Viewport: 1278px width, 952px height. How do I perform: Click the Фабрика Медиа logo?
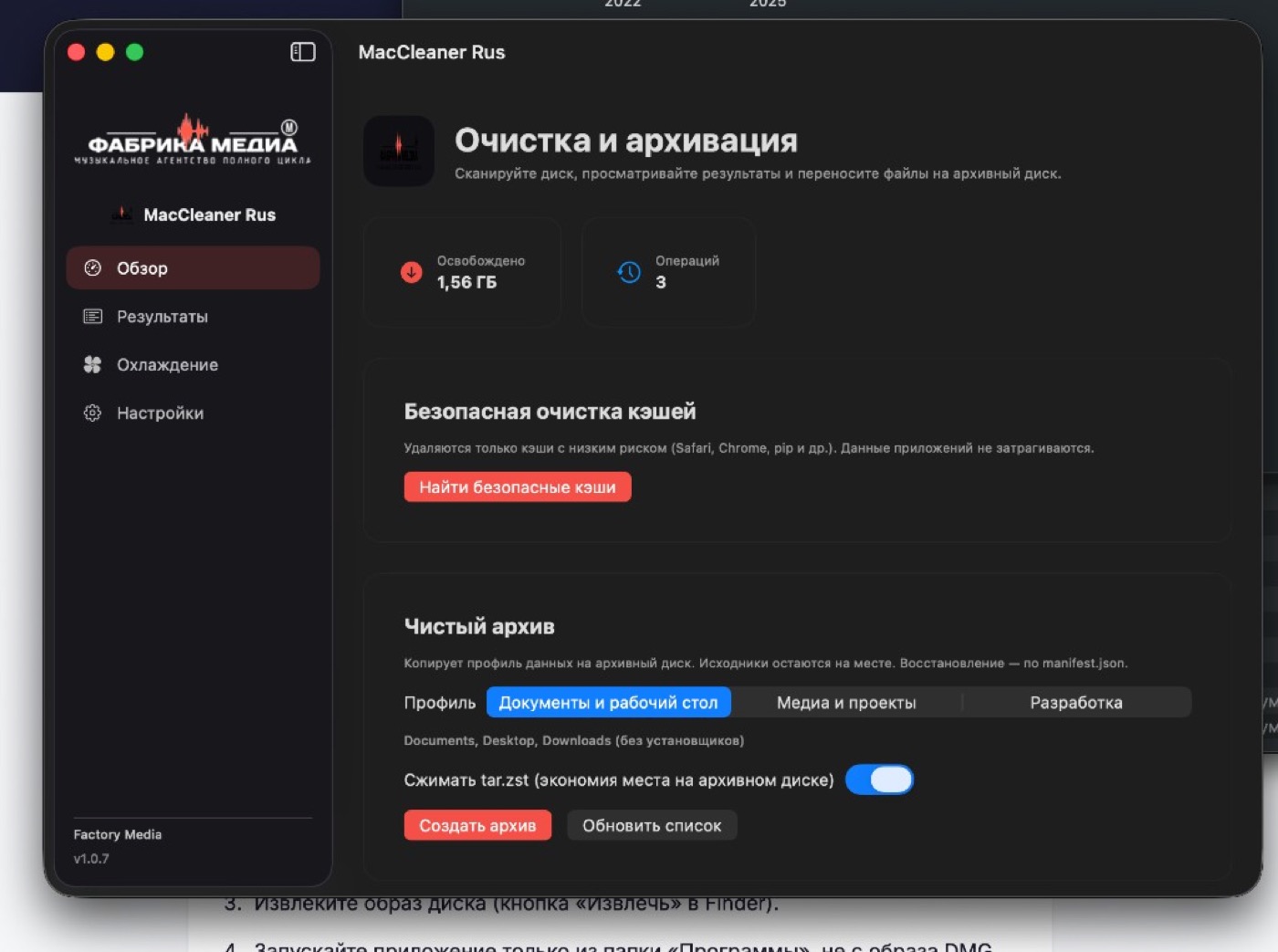193,140
